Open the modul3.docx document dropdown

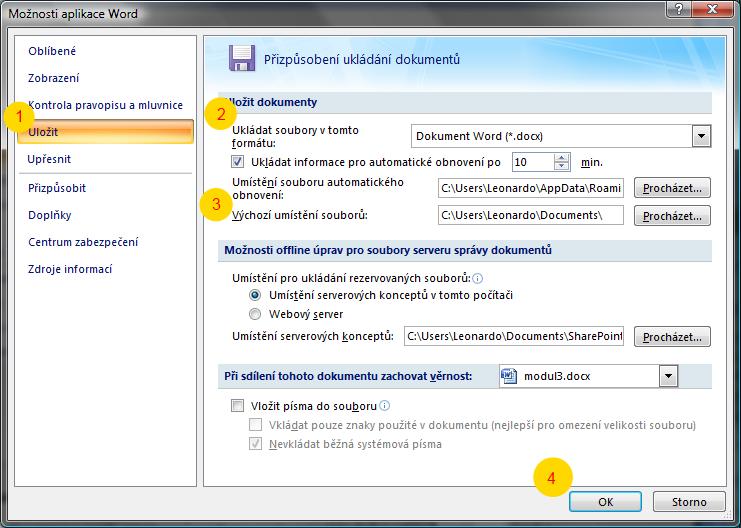coord(668,376)
